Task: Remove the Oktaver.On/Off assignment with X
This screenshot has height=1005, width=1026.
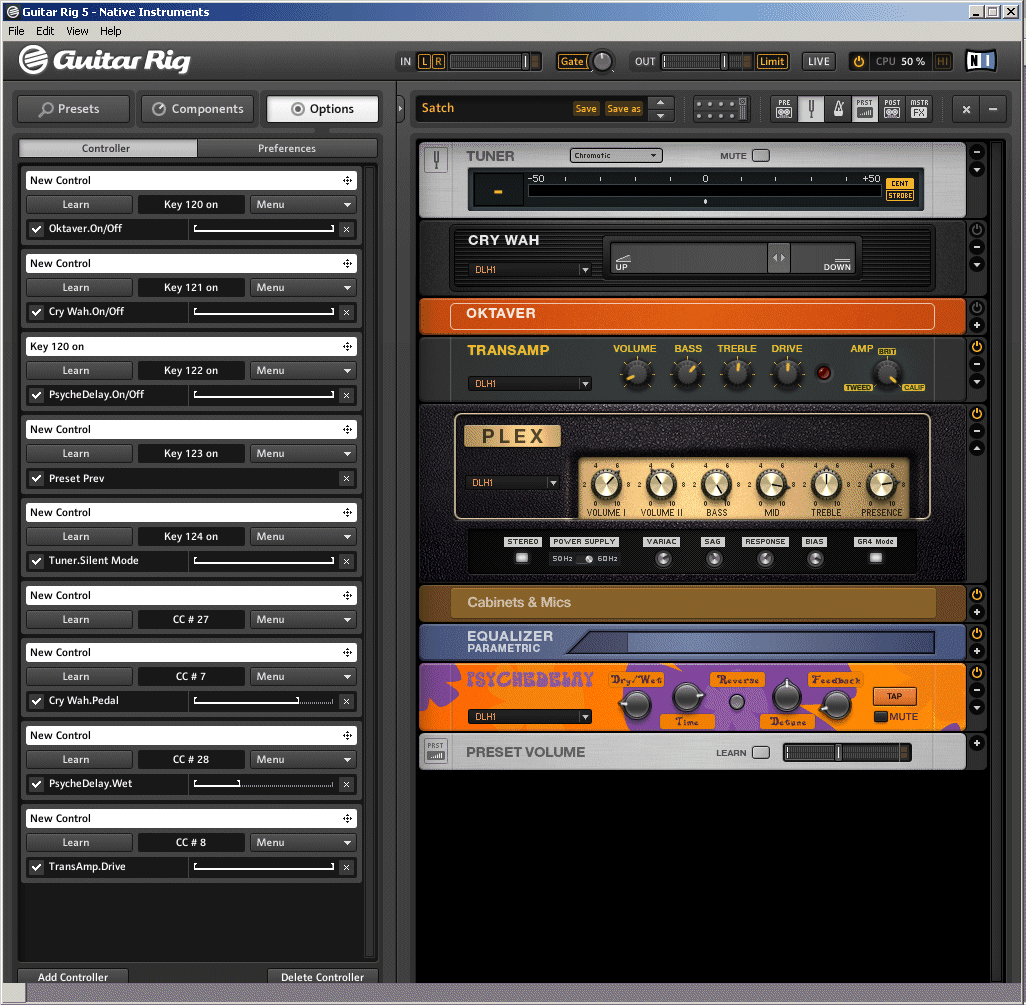Action: 346,230
